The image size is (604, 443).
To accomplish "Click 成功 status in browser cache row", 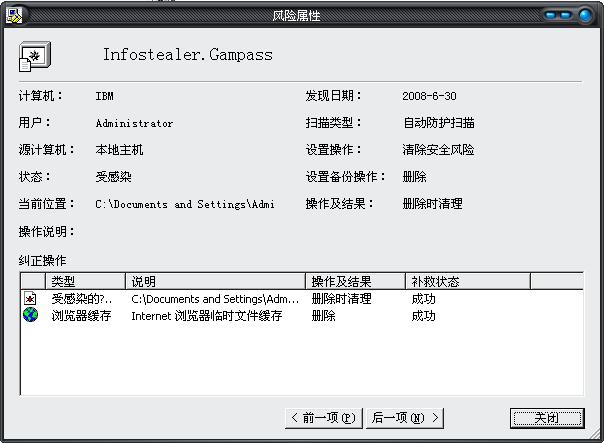I will [423, 316].
